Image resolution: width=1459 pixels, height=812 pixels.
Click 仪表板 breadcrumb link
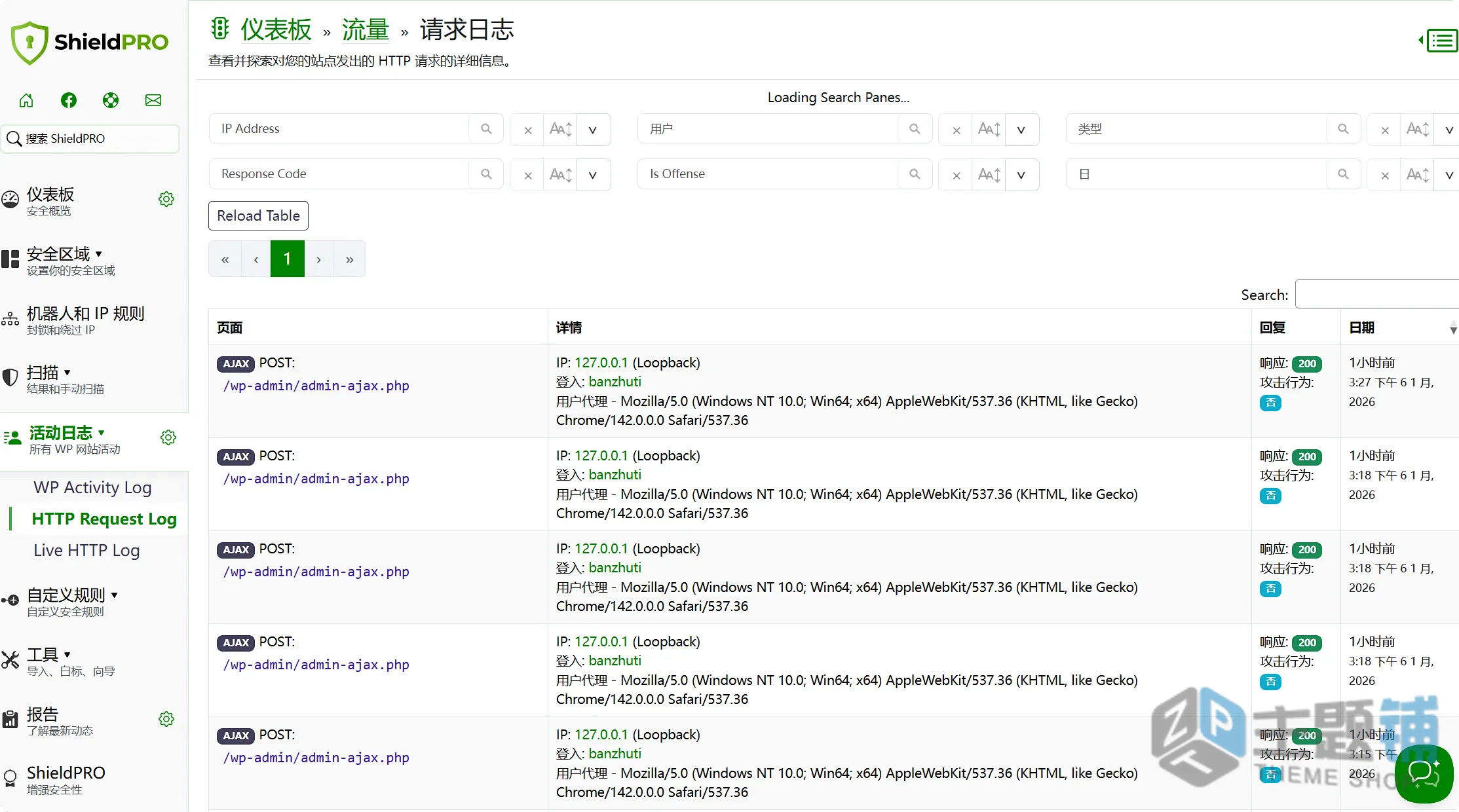point(276,29)
